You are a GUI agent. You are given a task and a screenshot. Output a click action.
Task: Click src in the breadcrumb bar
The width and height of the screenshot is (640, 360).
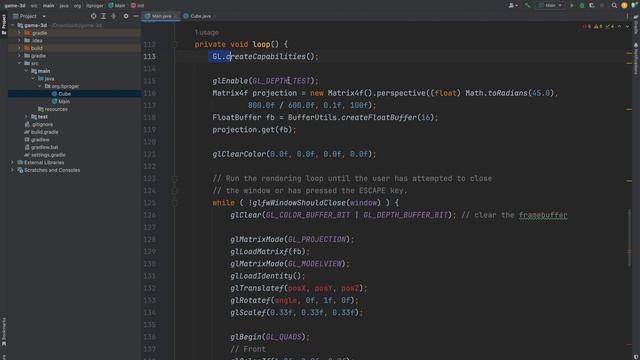click(34, 6)
